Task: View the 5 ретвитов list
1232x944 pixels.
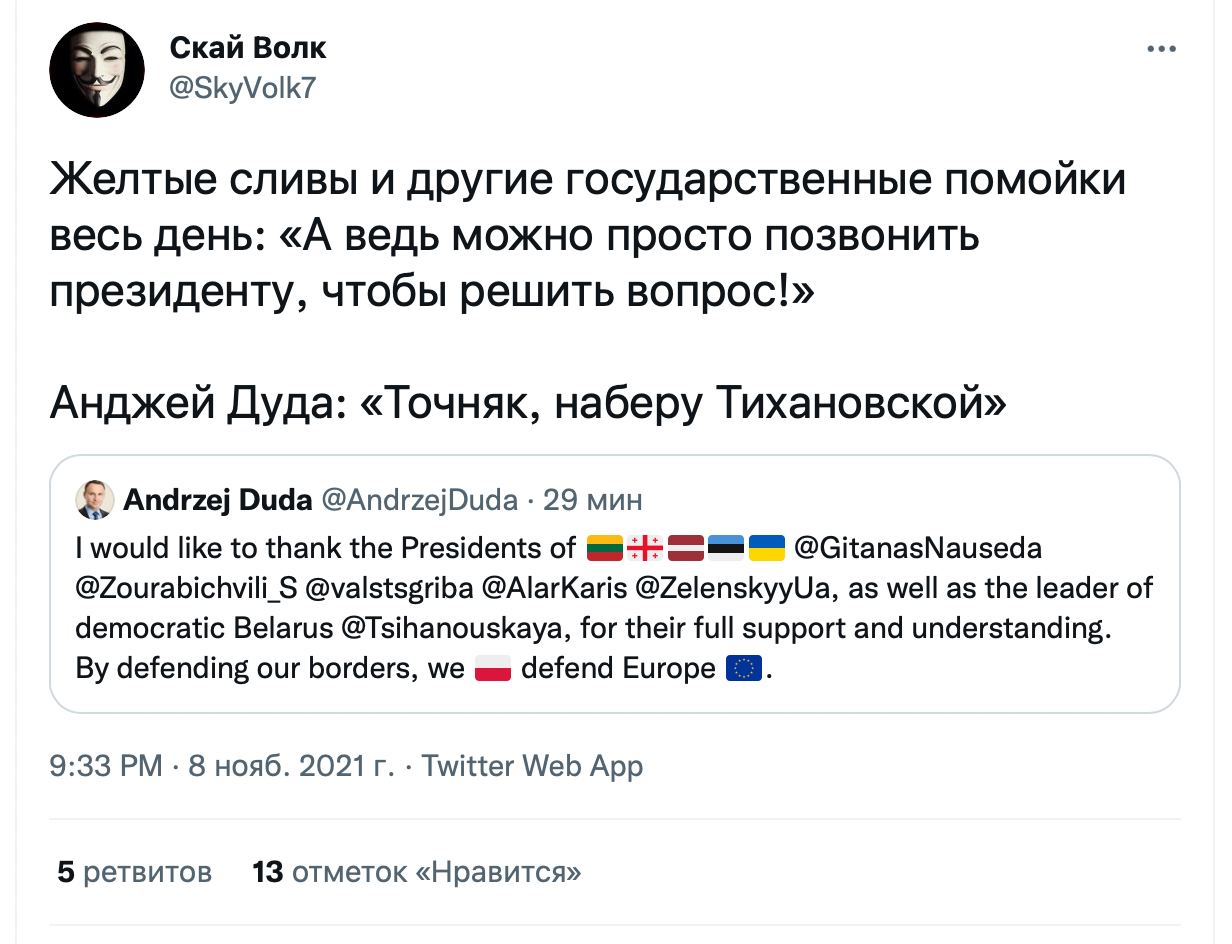Action: (135, 872)
